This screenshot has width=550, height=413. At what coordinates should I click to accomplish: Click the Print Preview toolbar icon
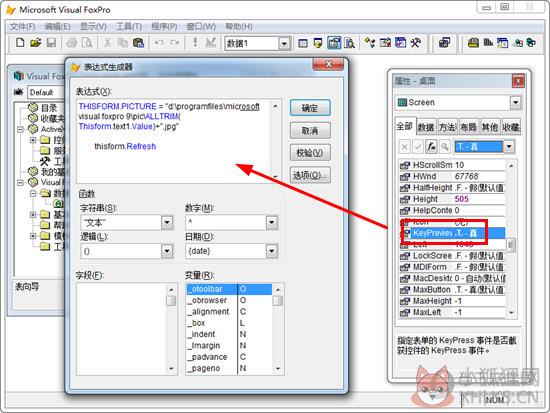pyautogui.click(x=87, y=43)
